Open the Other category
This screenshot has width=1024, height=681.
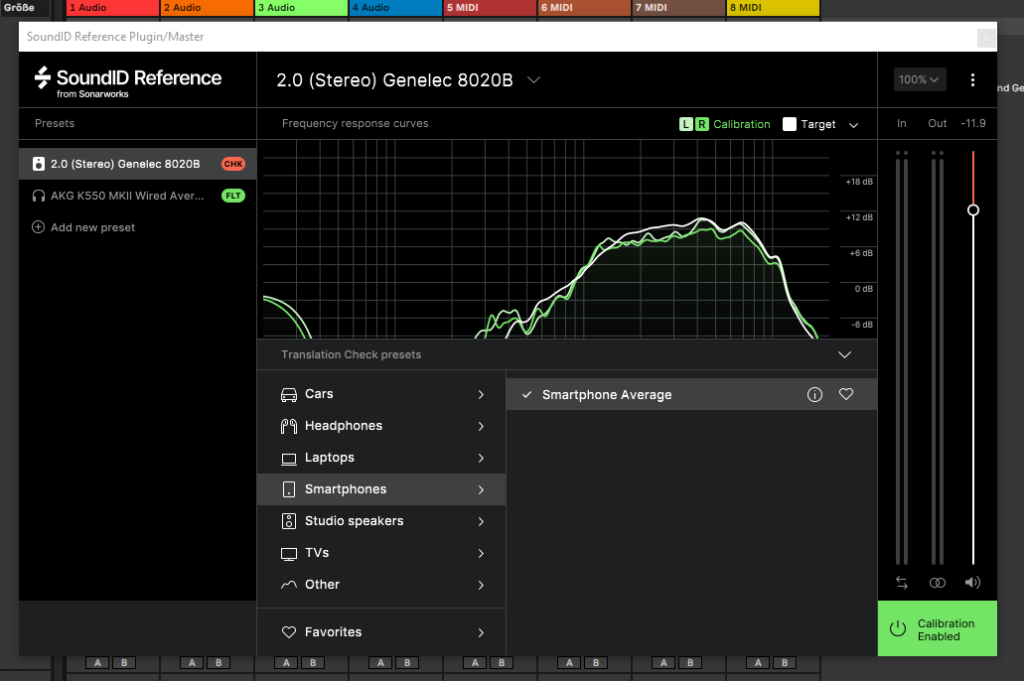[381, 585]
